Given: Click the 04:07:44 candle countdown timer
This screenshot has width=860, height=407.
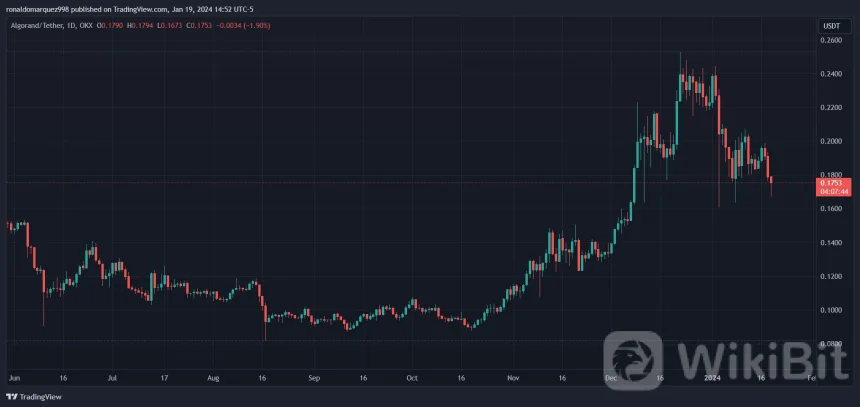Looking at the screenshot, I should coord(831,191).
